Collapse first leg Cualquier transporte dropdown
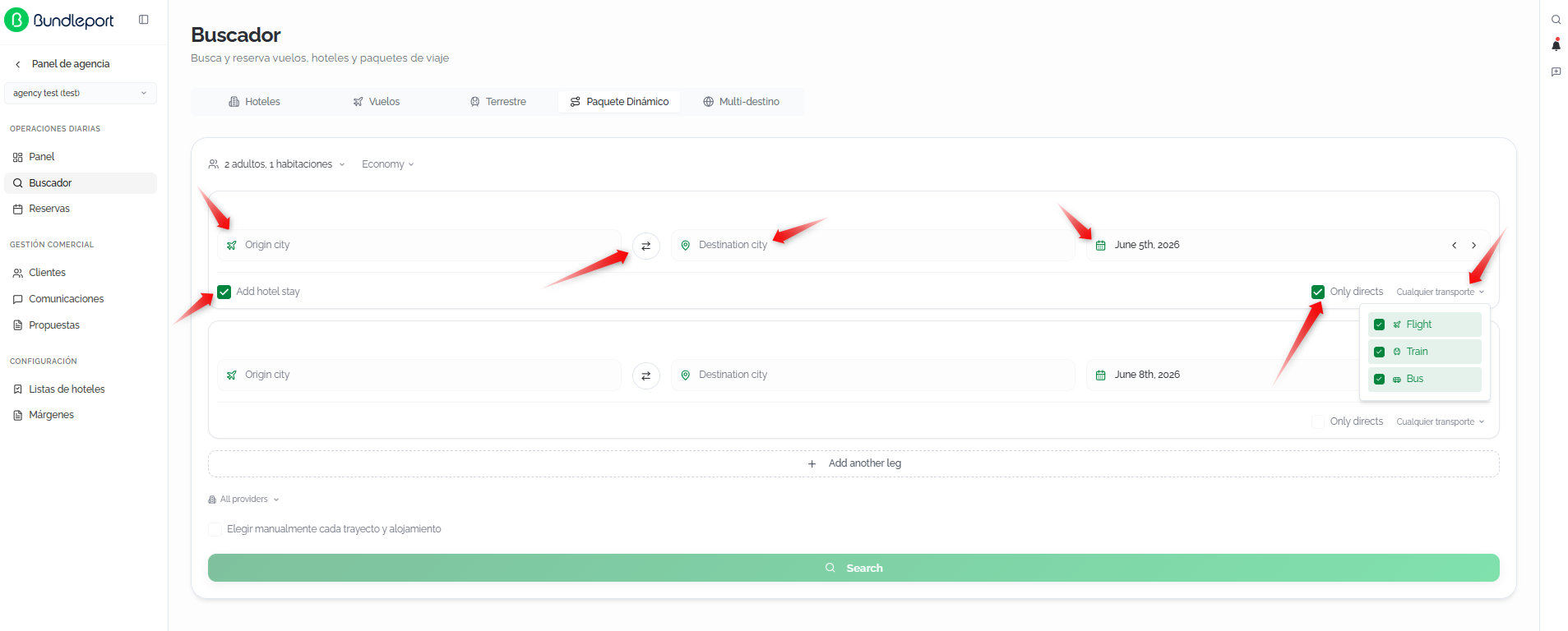The image size is (1568, 631). click(x=1441, y=292)
